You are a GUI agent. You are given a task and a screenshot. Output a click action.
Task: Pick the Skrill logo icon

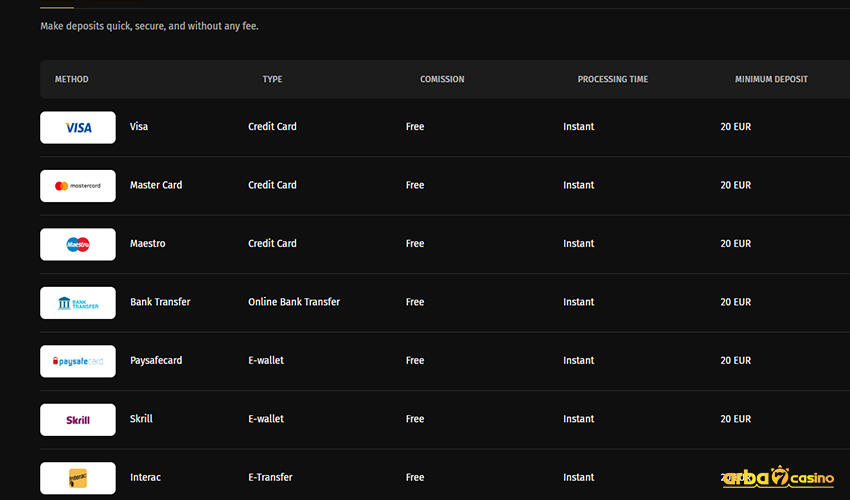78,420
